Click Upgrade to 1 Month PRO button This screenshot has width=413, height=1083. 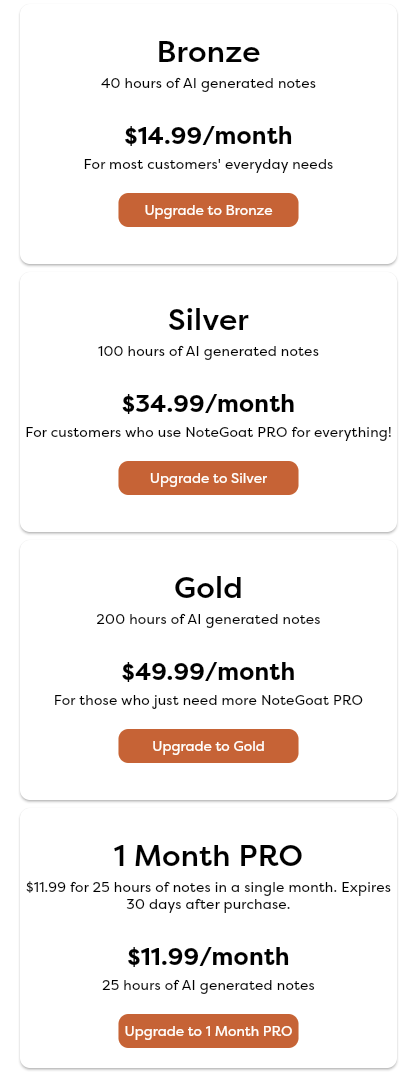coord(208,1031)
